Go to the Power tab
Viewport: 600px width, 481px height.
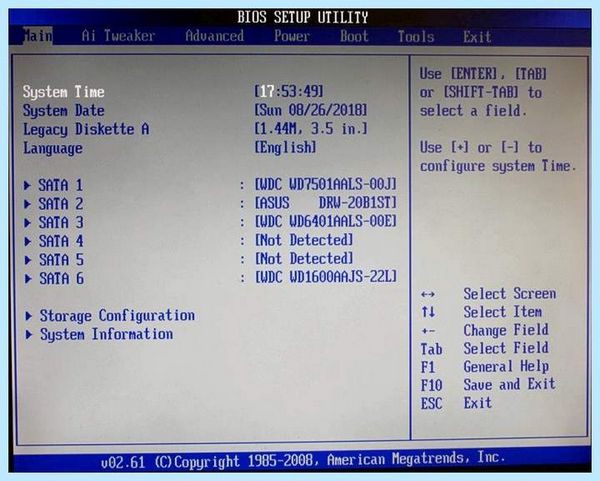point(292,36)
